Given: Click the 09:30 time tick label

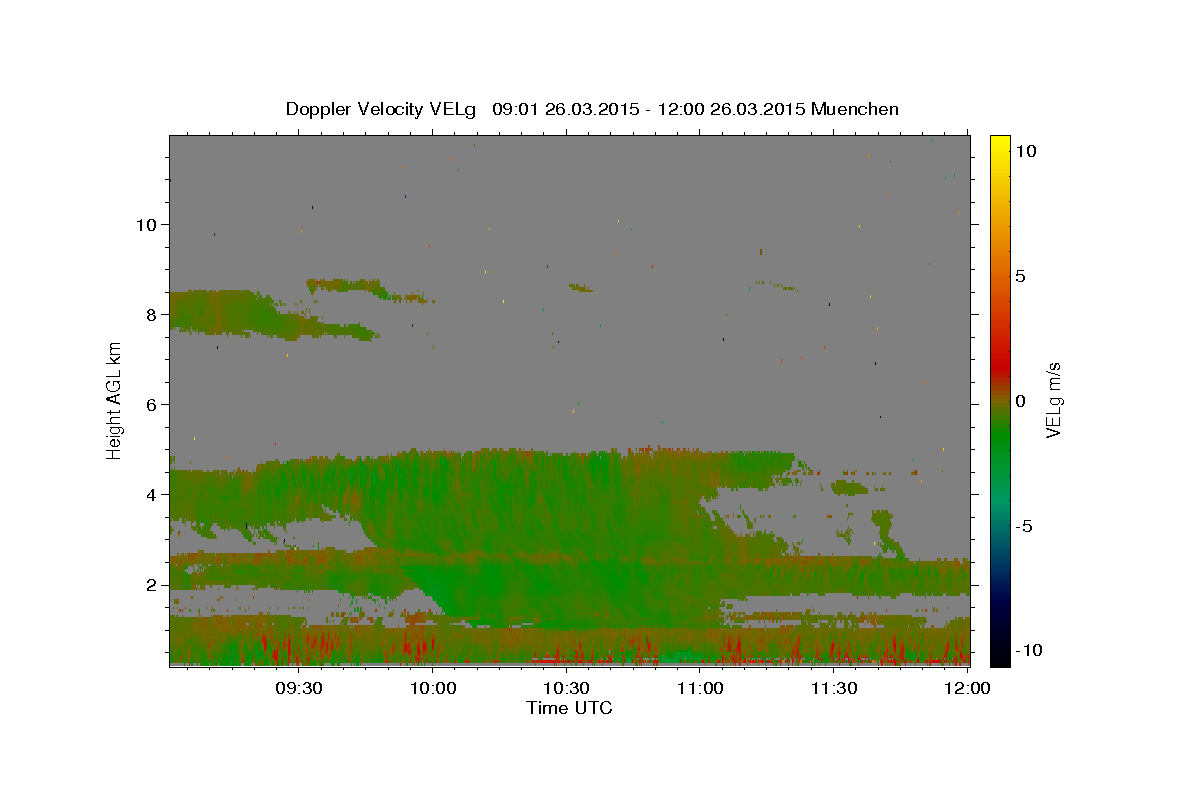Looking at the screenshot, I should pos(299,689).
